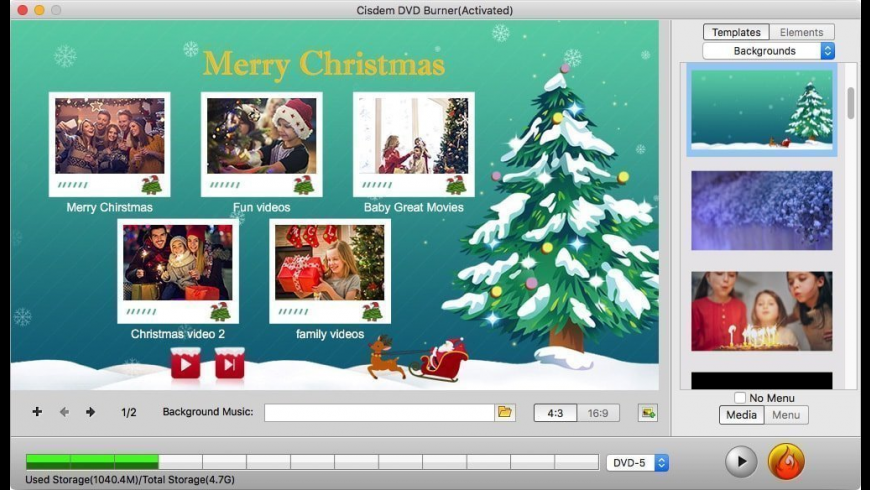The width and height of the screenshot is (870, 490).
Task: Click the 'Baby Great Movies' caption label
Action: click(x=413, y=208)
